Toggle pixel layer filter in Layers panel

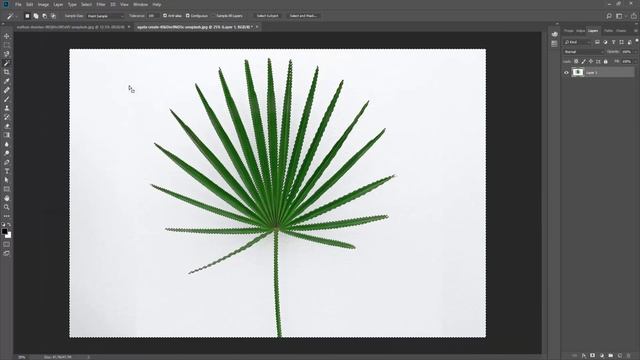coord(597,42)
